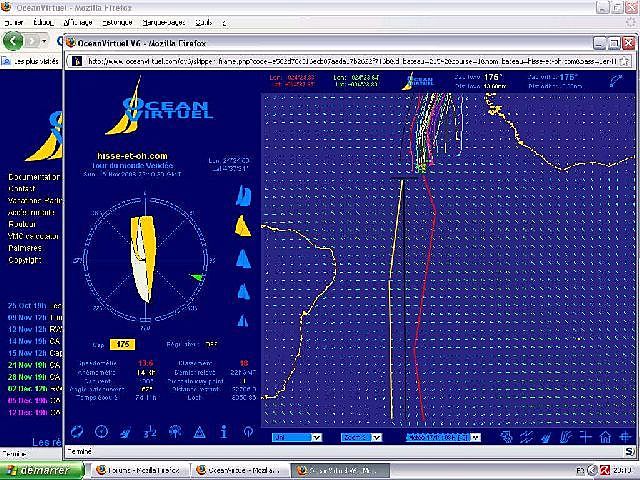Screen dimensions: 640x480
Task: Click the refresh arrows icon in bottom toolbar
Action: tap(77, 431)
